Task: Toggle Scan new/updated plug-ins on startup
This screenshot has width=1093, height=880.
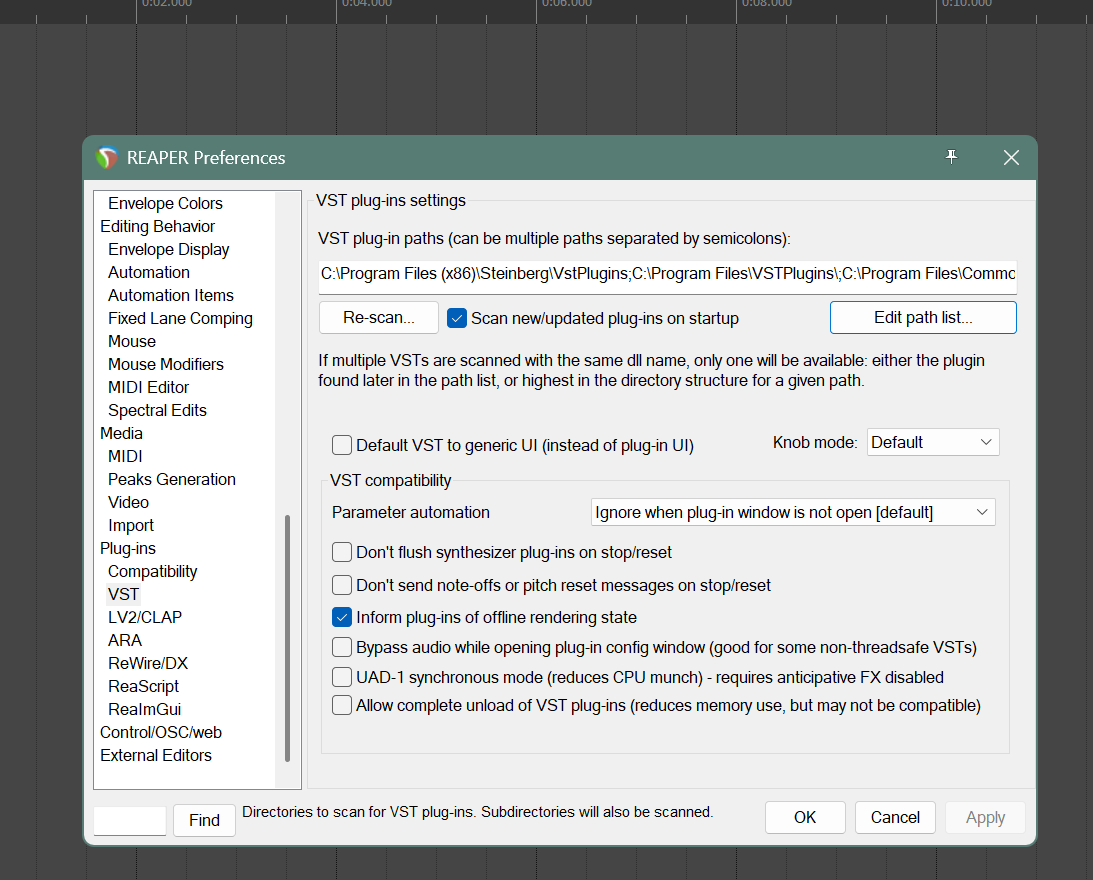Action: [457, 318]
